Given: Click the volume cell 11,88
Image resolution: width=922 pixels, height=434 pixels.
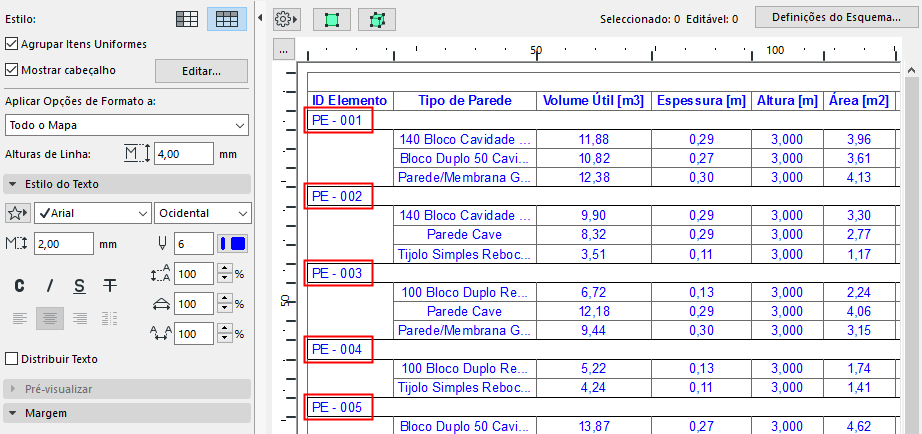Looking at the screenshot, I should click(x=594, y=139).
